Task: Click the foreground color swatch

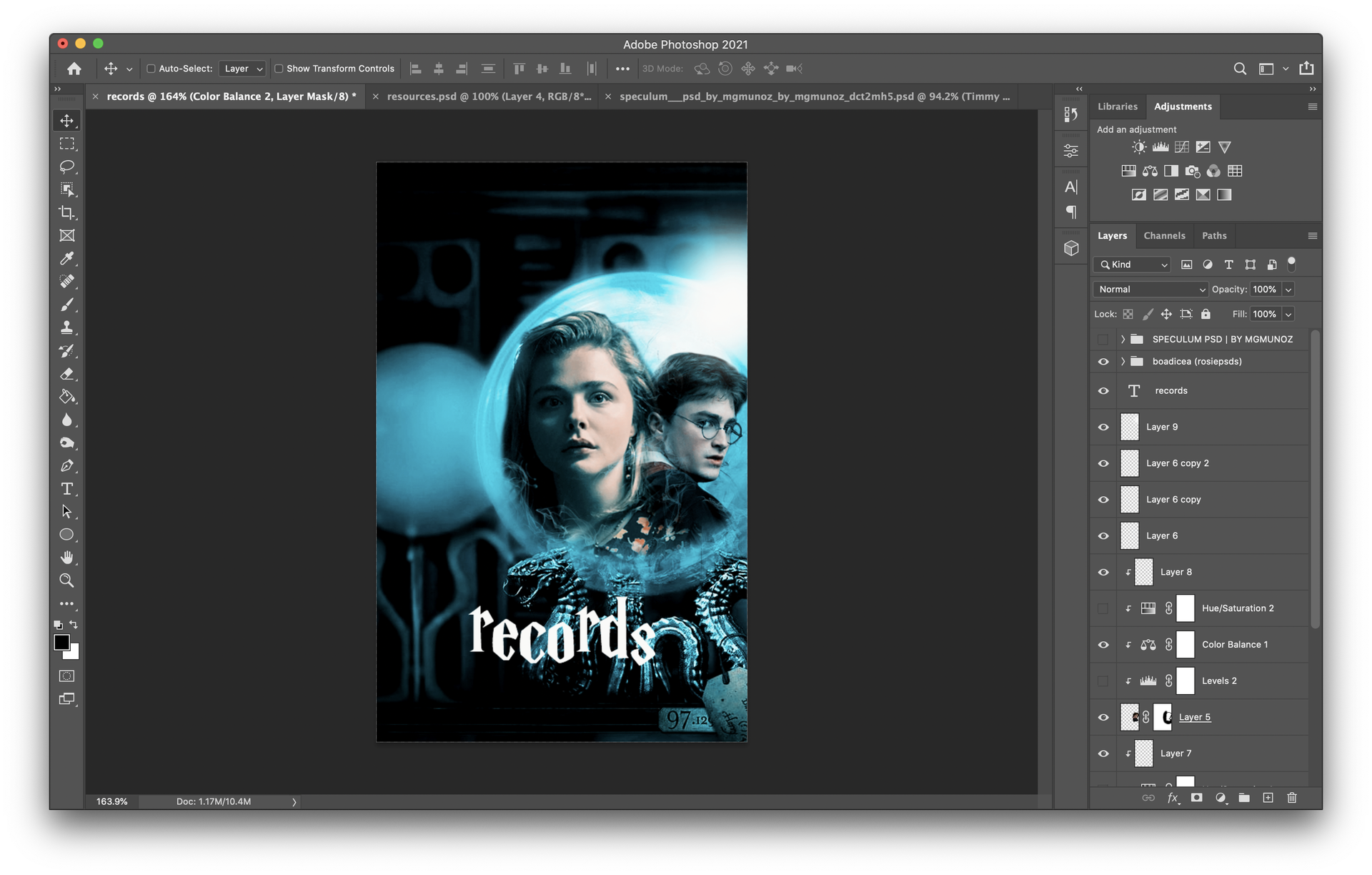Action: 61,642
